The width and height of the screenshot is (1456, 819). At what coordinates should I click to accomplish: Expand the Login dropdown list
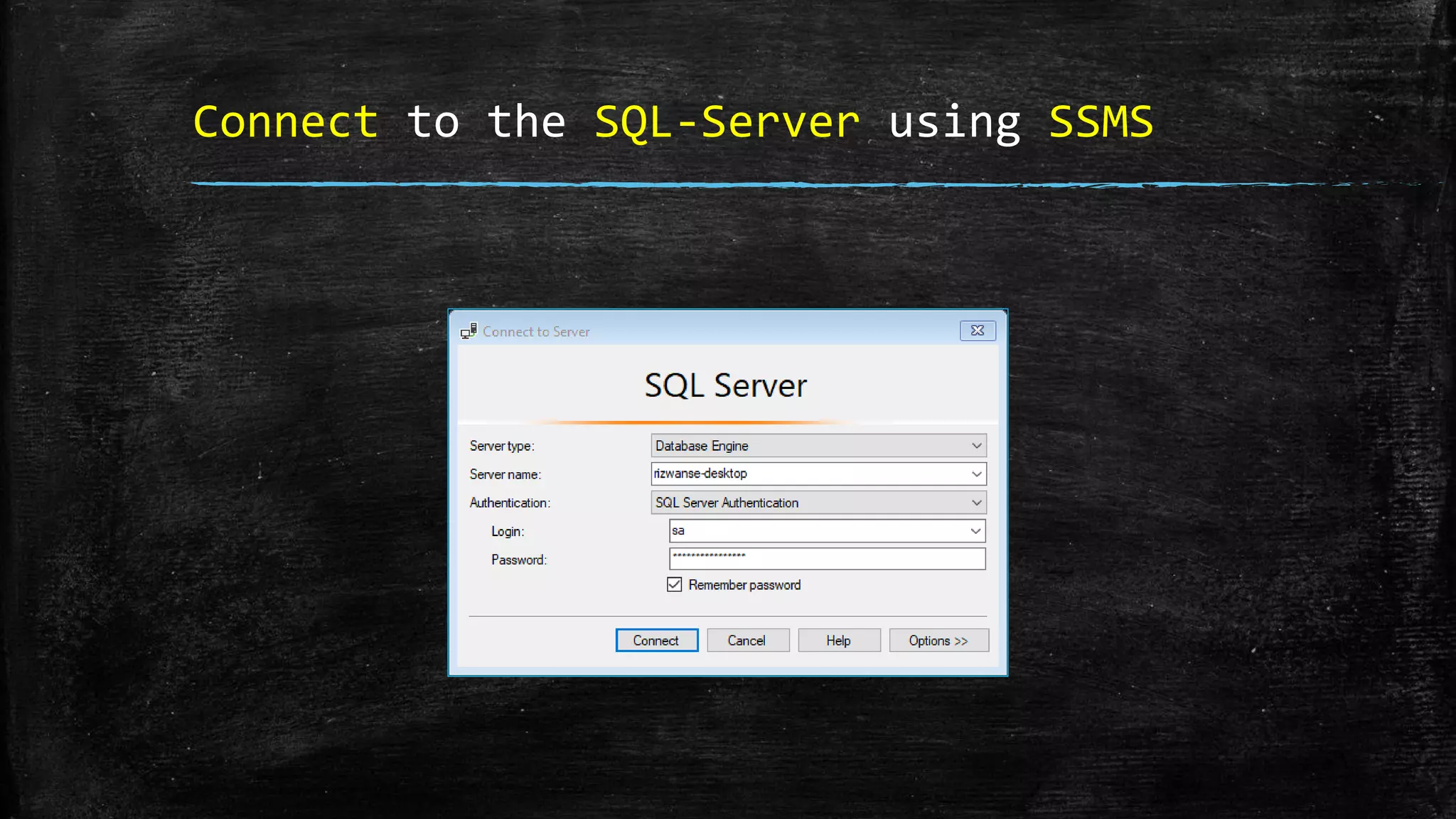[975, 531]
